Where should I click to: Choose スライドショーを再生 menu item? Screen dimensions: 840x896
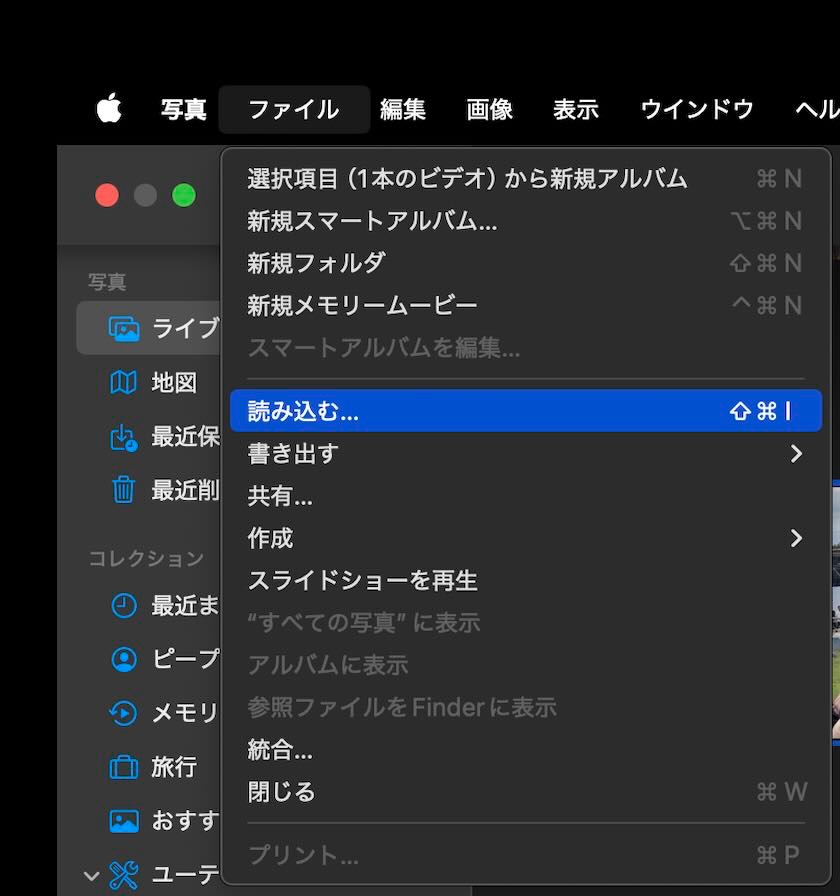tap(526, 581)
